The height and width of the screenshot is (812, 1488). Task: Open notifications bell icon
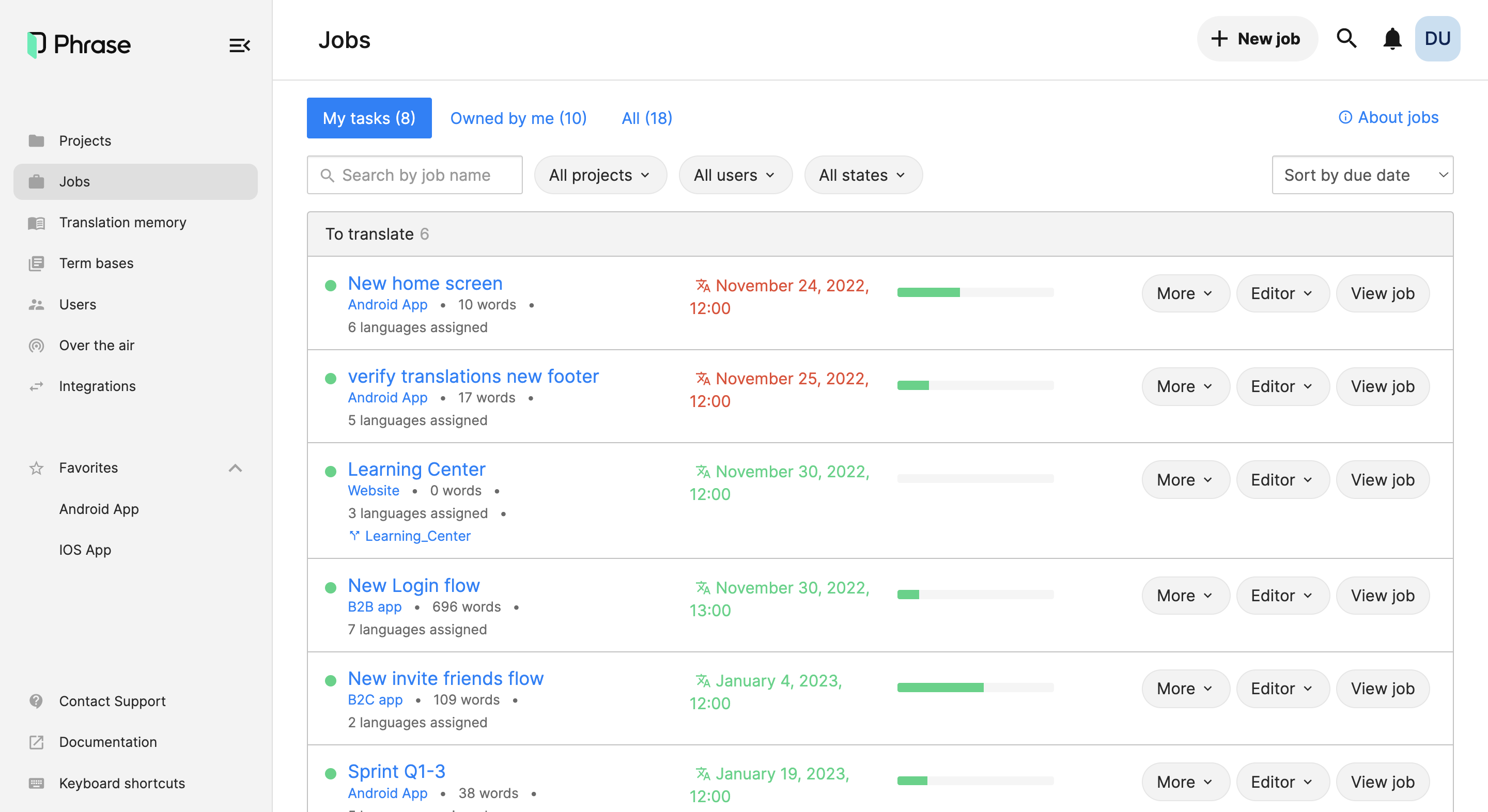click(x=1392, y=39)
